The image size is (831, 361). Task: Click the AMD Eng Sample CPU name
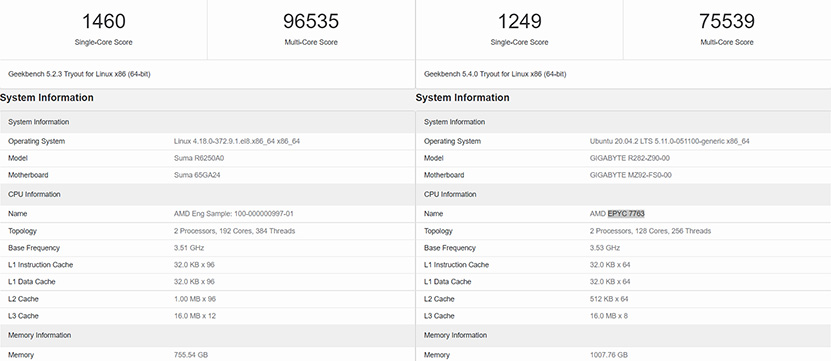tap(234, 214)
